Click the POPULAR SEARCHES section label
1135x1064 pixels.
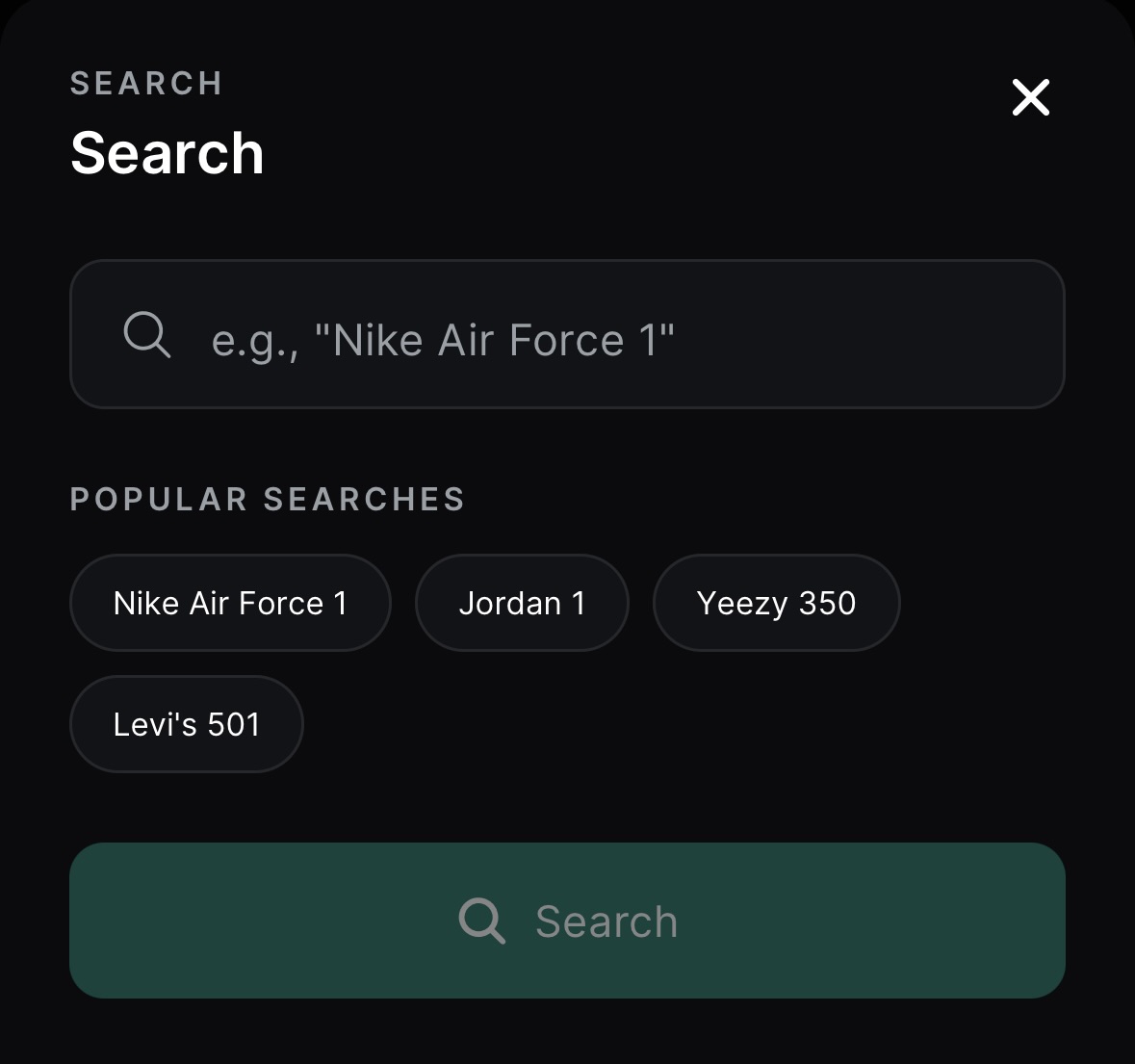(x=268, y=499)
